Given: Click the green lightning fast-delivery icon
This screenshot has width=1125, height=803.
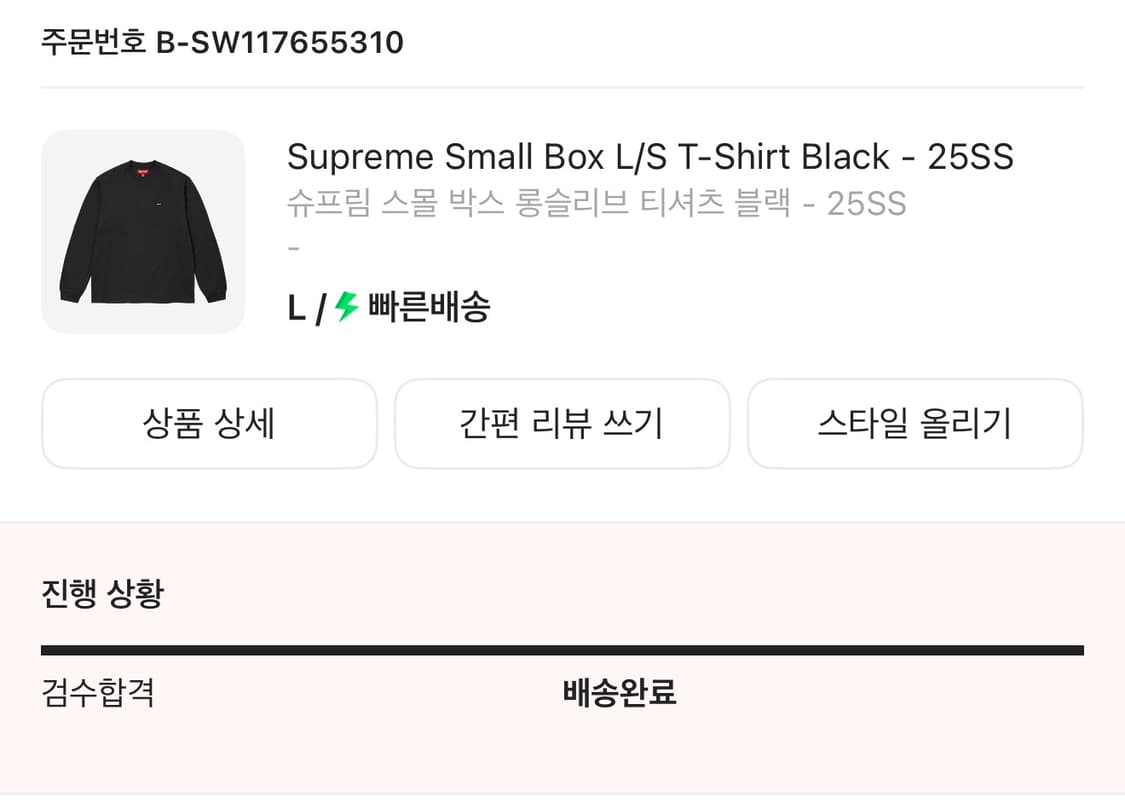Looking at the screenshot, I should [346, 306].
